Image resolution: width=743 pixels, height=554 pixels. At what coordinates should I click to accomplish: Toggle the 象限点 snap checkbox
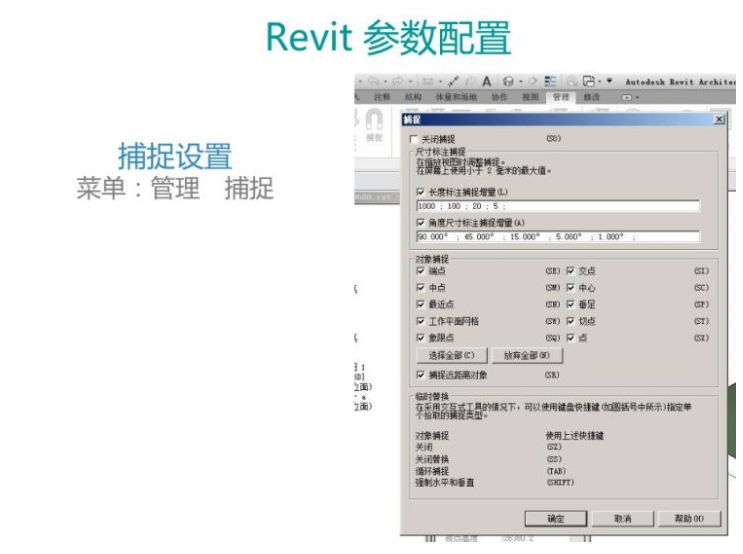pyautogui.click(x=420, y=337)
